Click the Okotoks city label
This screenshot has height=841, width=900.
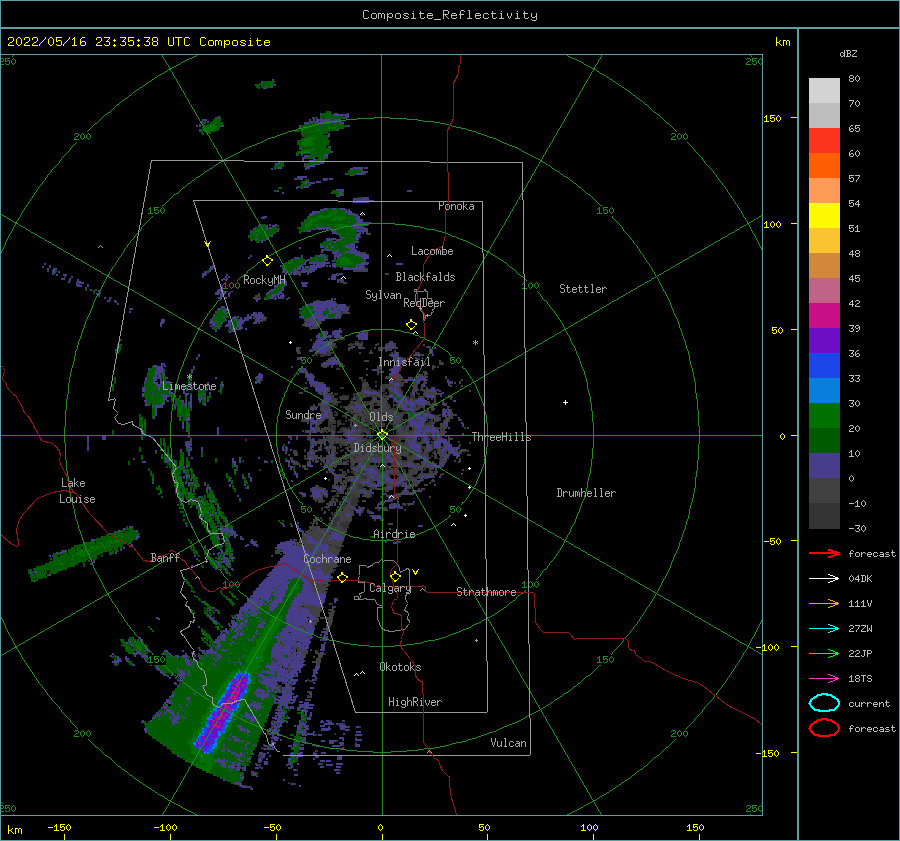[400, 667]
